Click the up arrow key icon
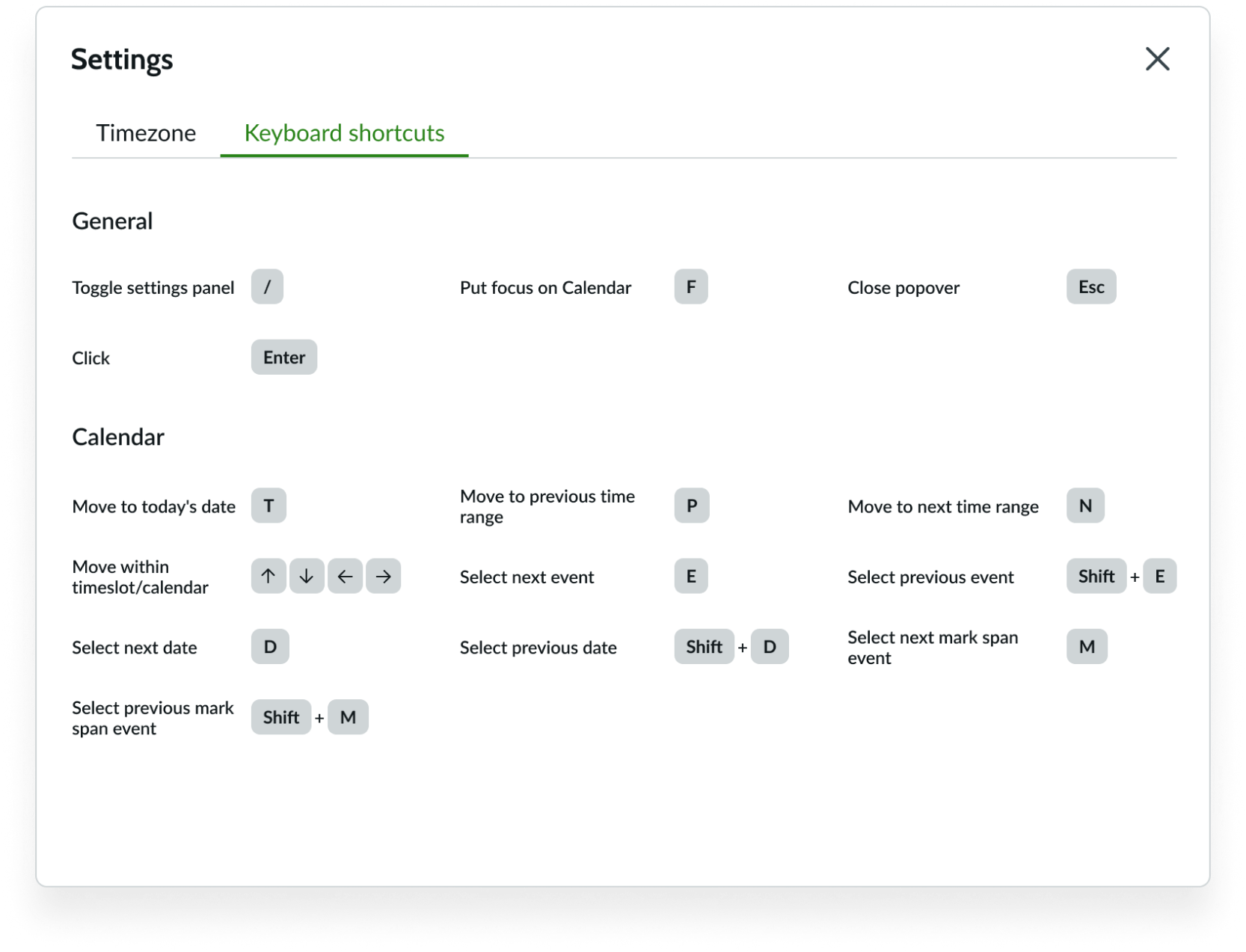This screenshot has height=952, width=1246. tap(268, 576)
